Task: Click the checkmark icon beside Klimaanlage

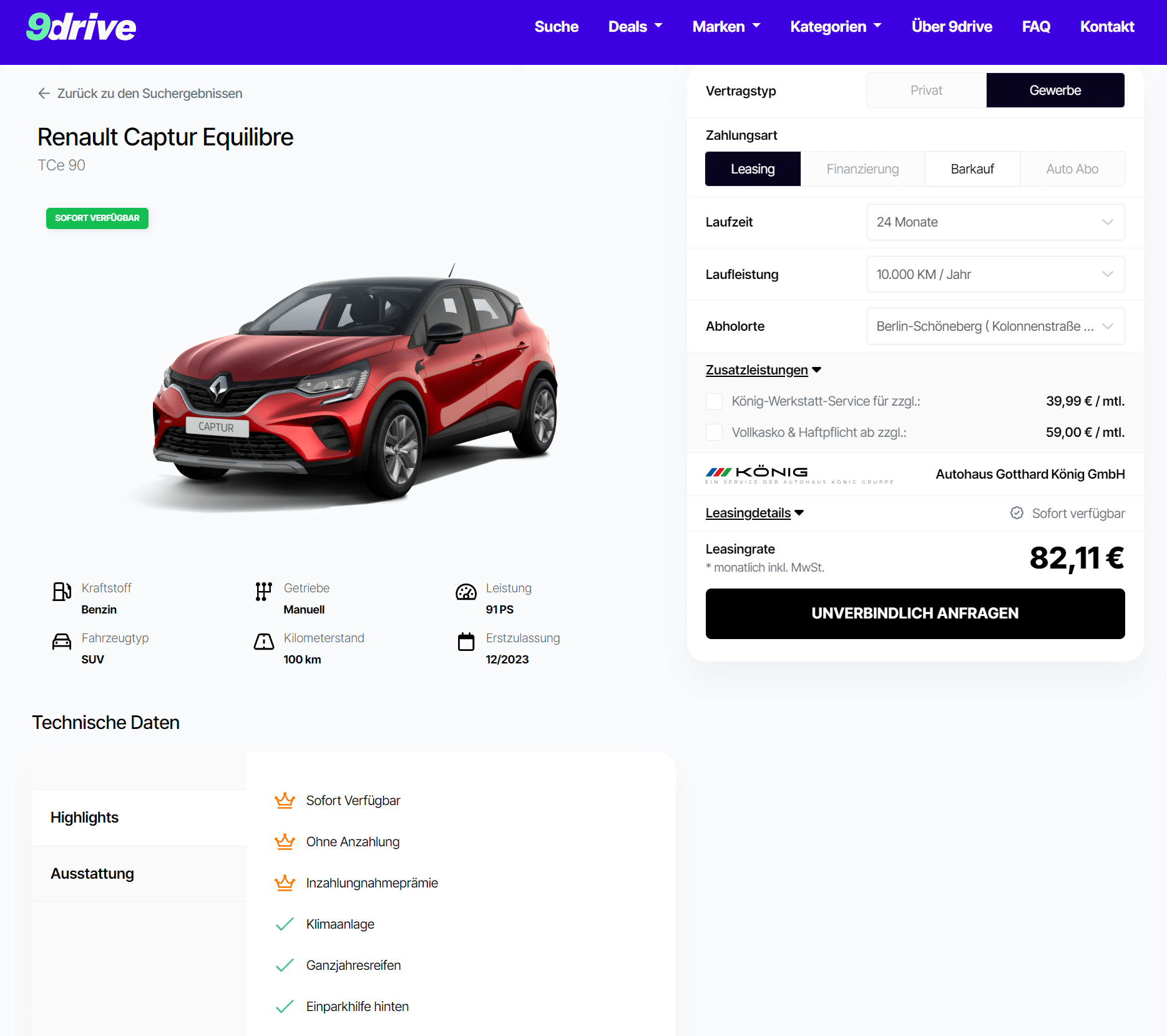Action: coord(285,924)
